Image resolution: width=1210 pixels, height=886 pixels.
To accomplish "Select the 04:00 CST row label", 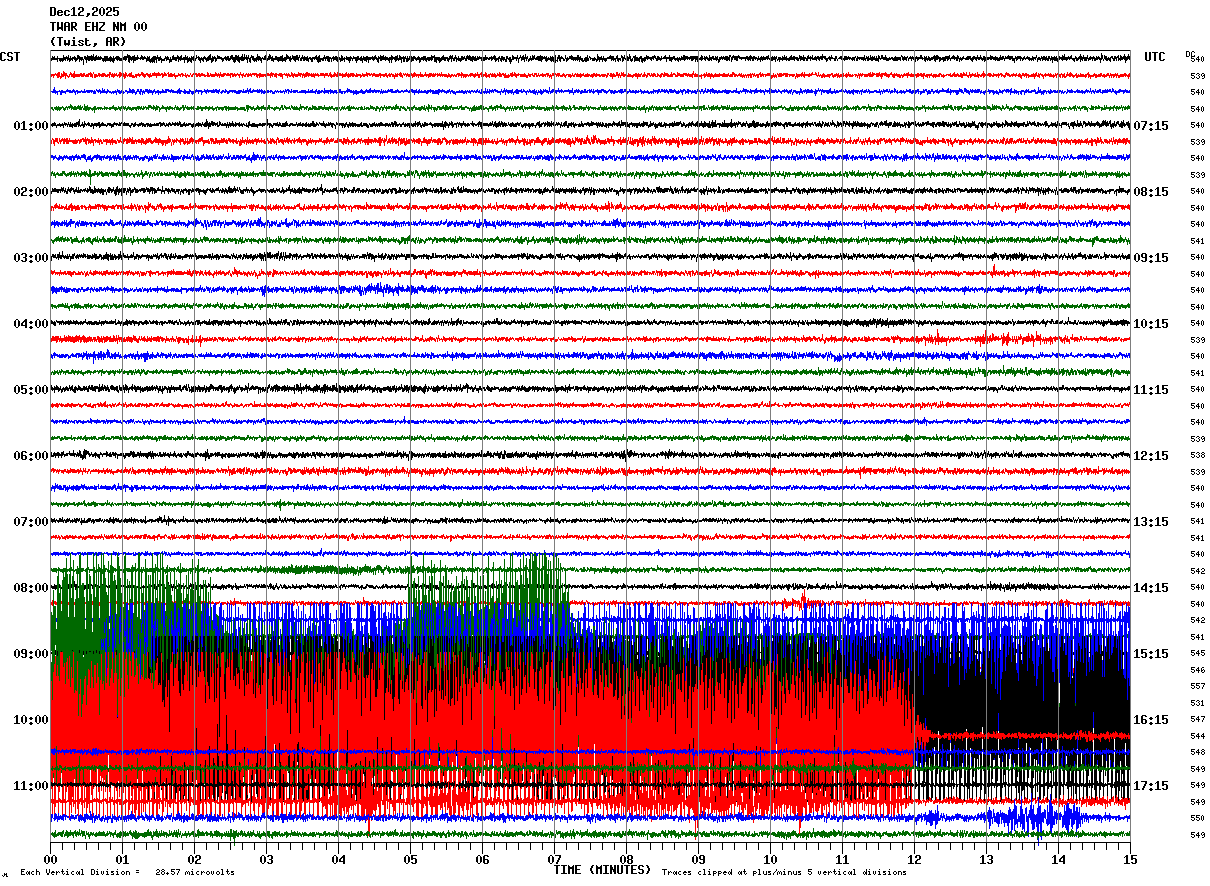I will 31,324.
